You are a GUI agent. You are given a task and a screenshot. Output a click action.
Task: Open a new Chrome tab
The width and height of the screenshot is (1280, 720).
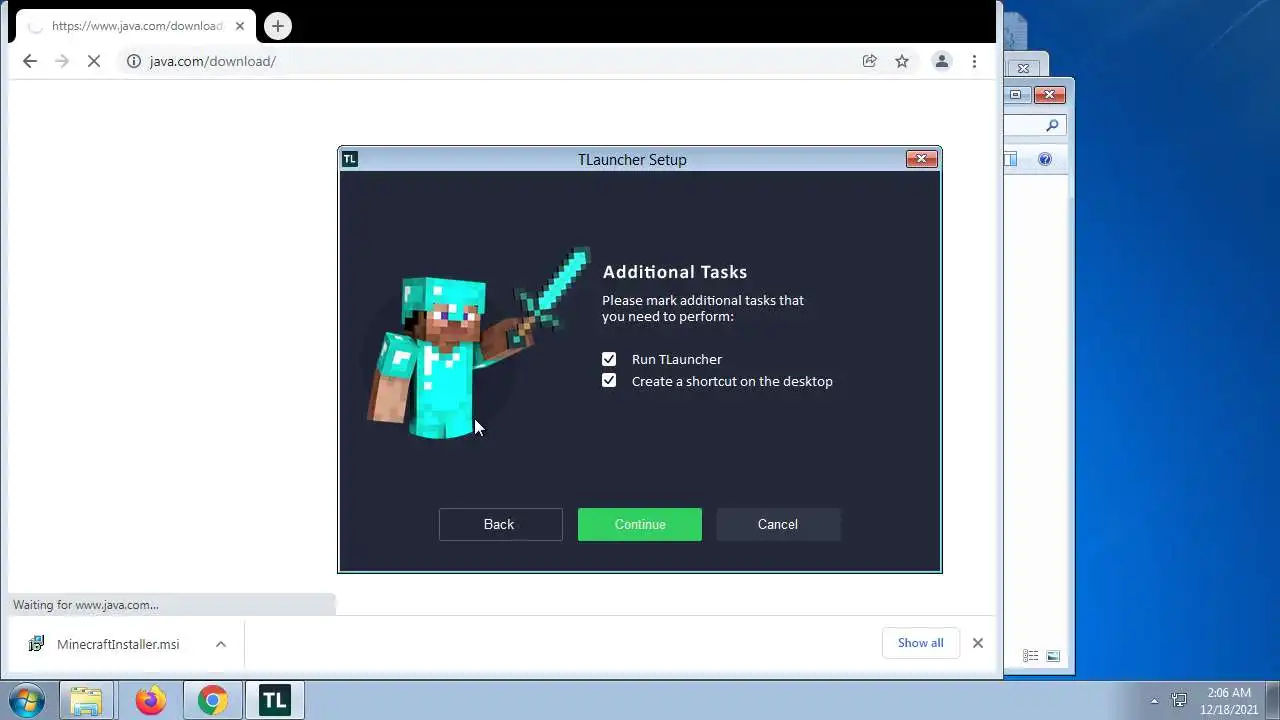pos(278,26)
